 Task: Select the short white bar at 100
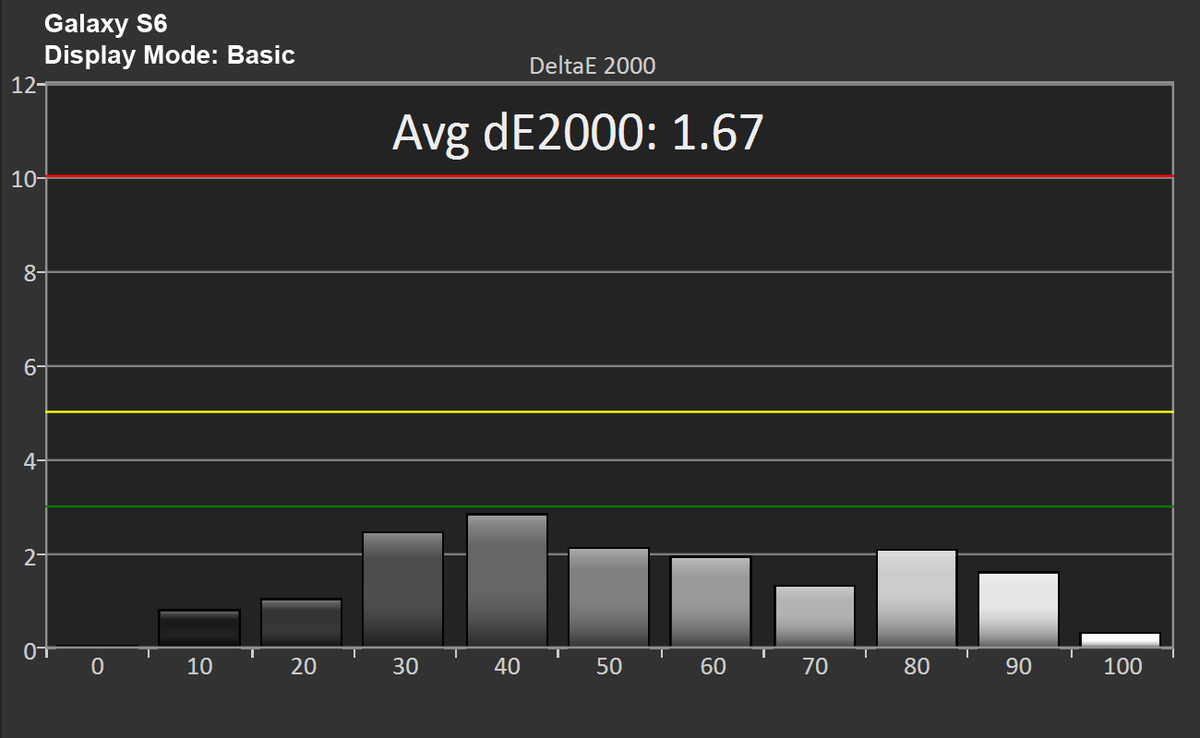tap(1122, 640)
